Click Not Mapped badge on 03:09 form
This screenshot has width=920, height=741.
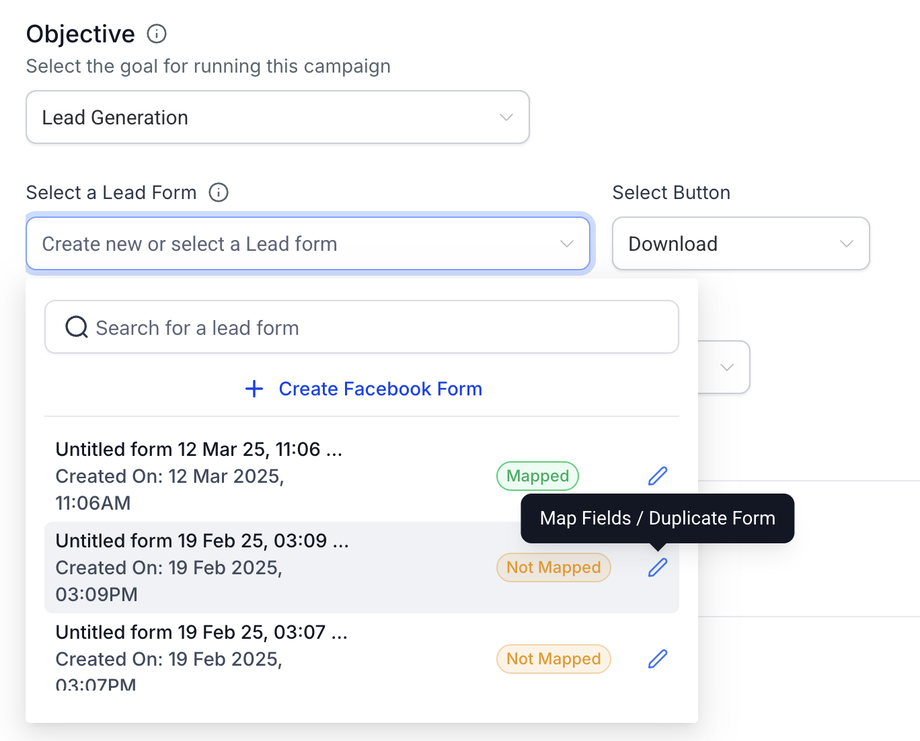tap(553, 568)
